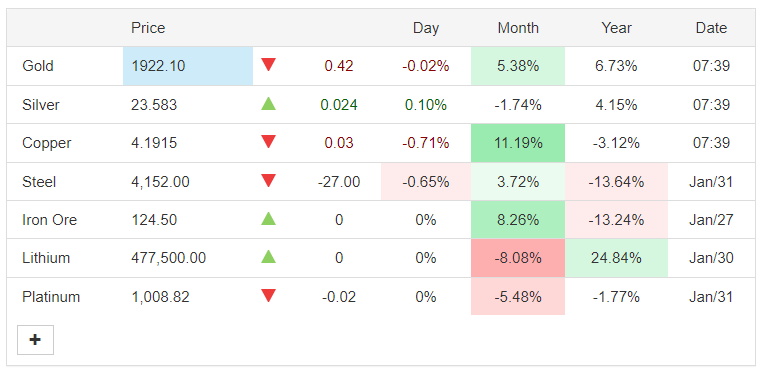Add a commodity with the plus button
Viewport: 764px width, 374px height.
click(35, 340)
